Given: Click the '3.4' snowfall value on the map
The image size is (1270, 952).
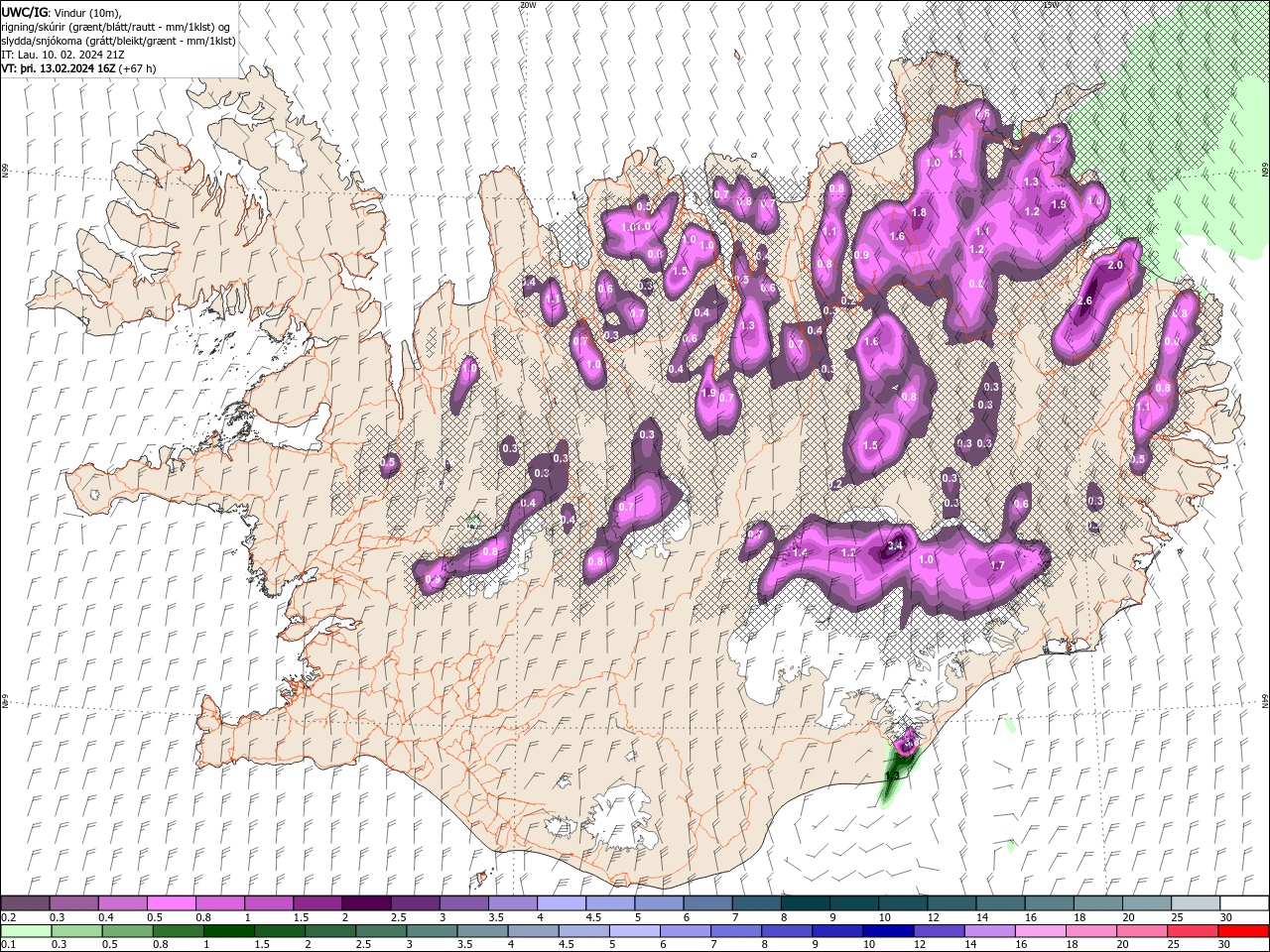Looking at the screenshot, I should [x=895, y=545].
